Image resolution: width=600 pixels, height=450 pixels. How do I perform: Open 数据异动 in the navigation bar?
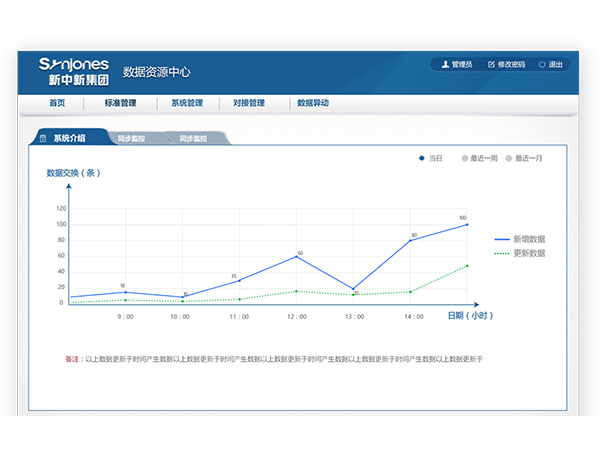313,103
